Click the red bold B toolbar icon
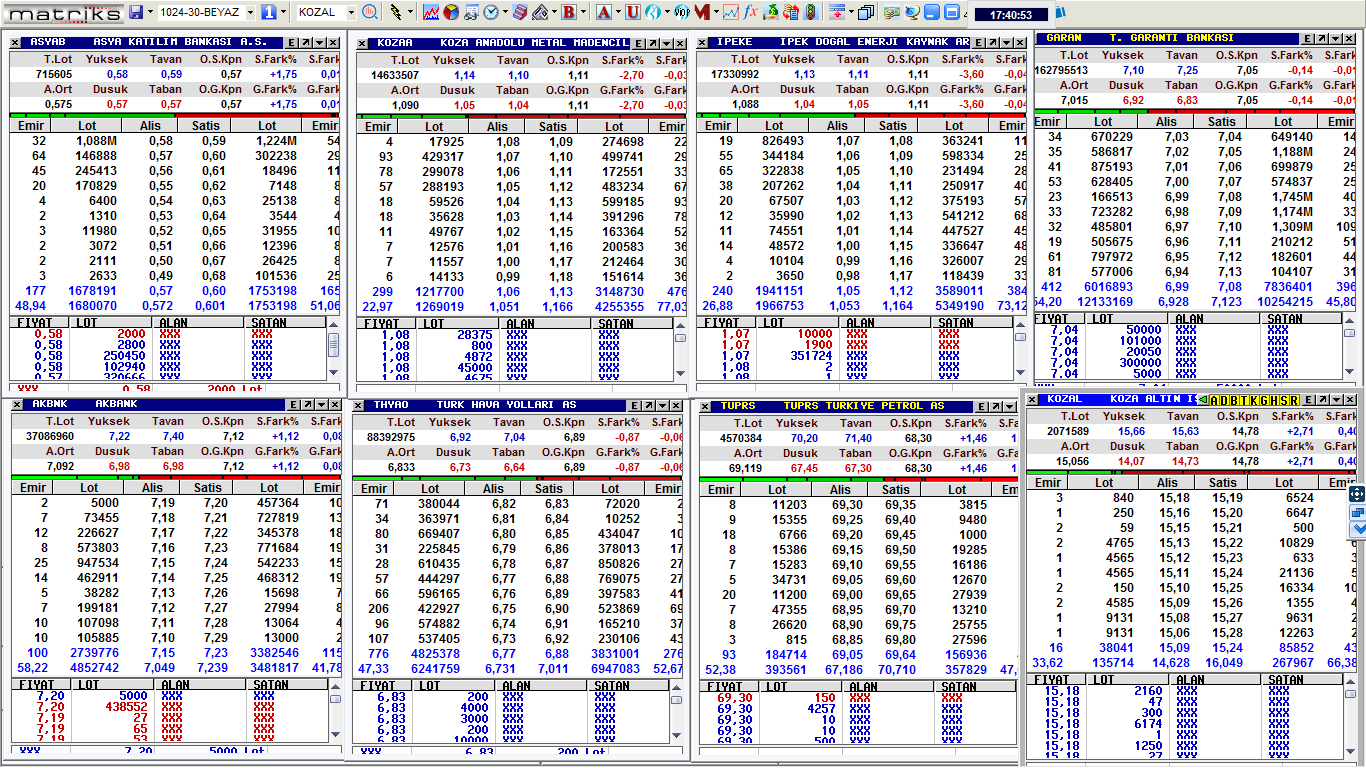The height and width of the screenshot is (768, 1366). (569, 13)
